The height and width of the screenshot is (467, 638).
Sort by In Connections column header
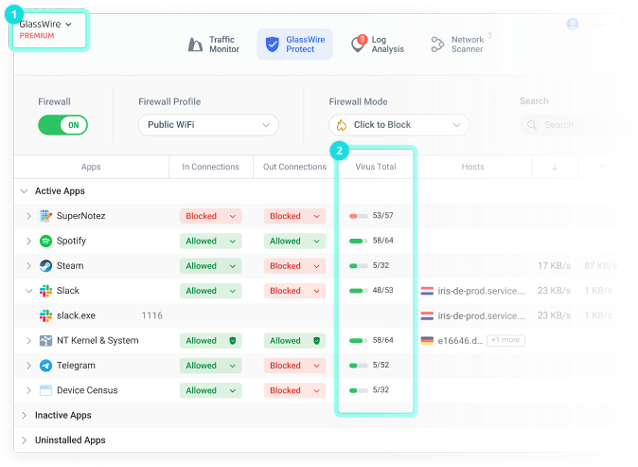pos(211,167)
